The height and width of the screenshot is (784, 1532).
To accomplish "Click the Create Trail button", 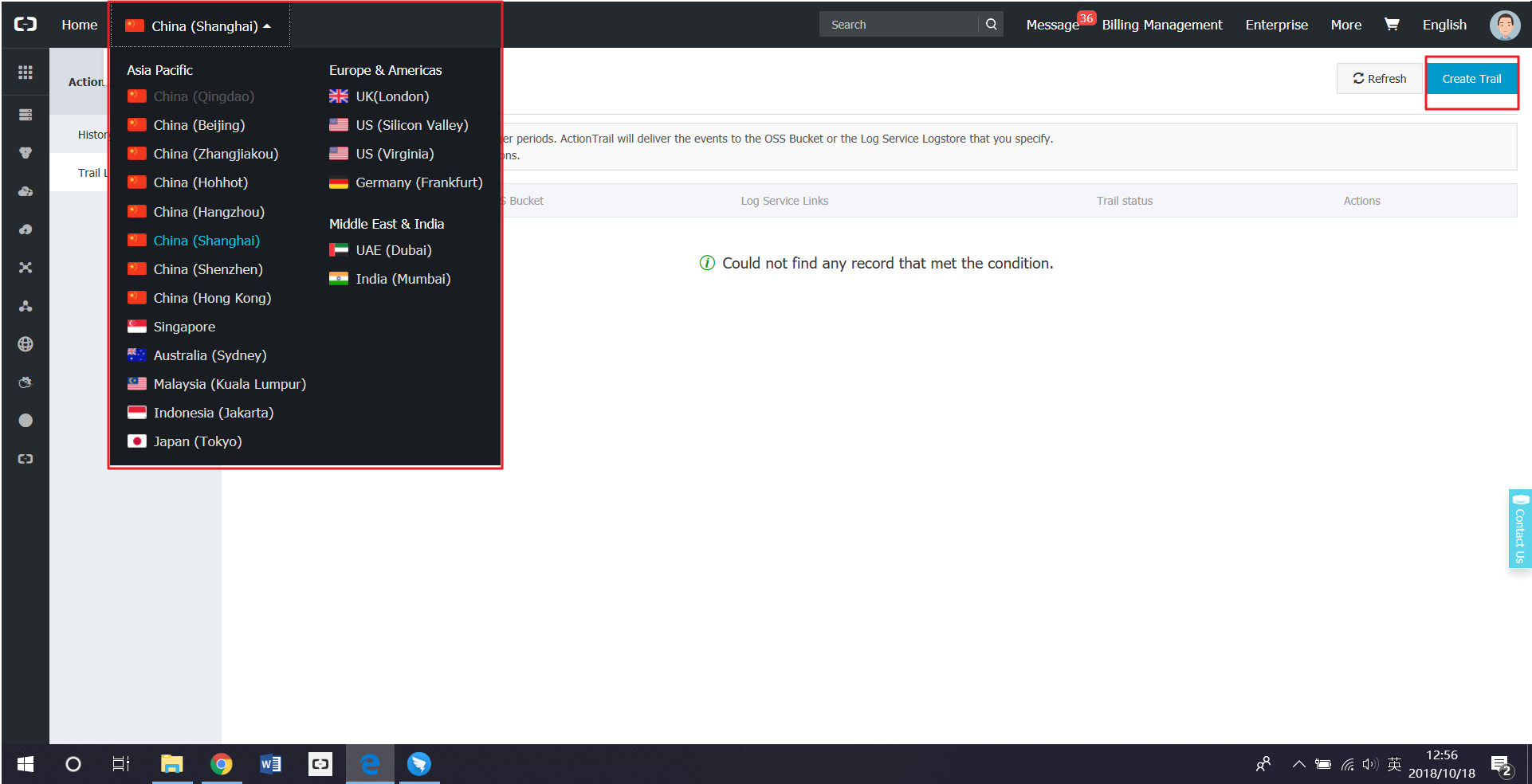I will tap(1471, 79).
